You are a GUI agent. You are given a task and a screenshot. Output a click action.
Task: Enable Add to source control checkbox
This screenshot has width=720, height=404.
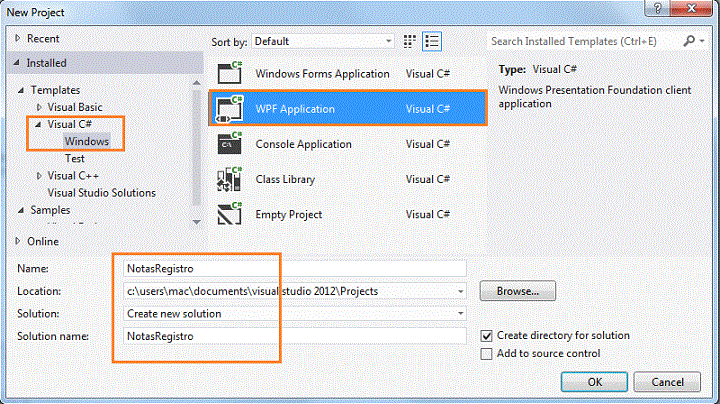coord(486,354)
